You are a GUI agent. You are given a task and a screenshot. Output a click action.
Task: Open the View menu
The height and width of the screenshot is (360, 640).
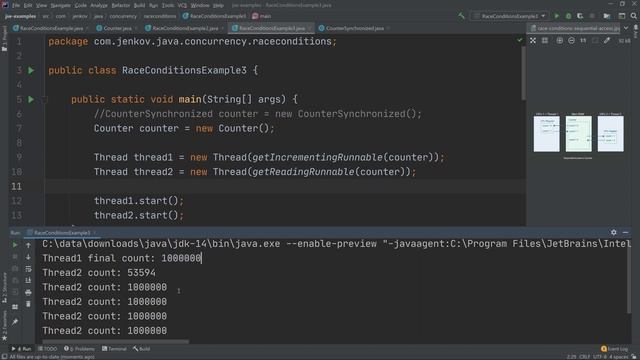point(41,5)
